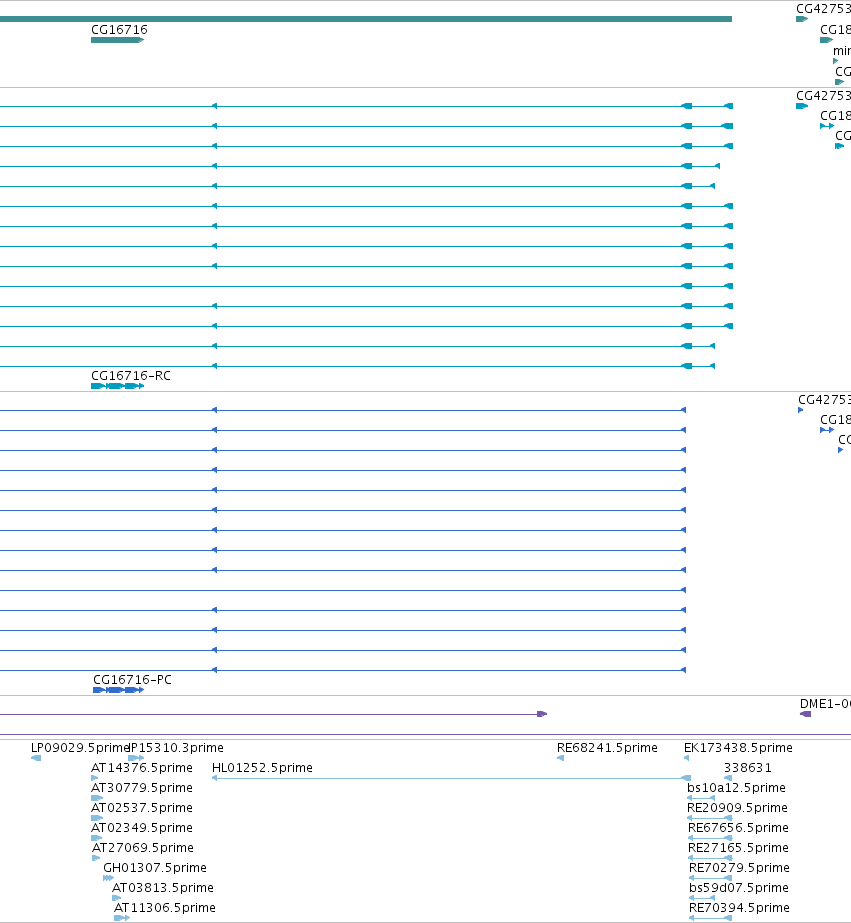Screen dimensions: 851x923
Task: Select the CG16716-RC transcript exon glyph
Action: tap(117, 386)
